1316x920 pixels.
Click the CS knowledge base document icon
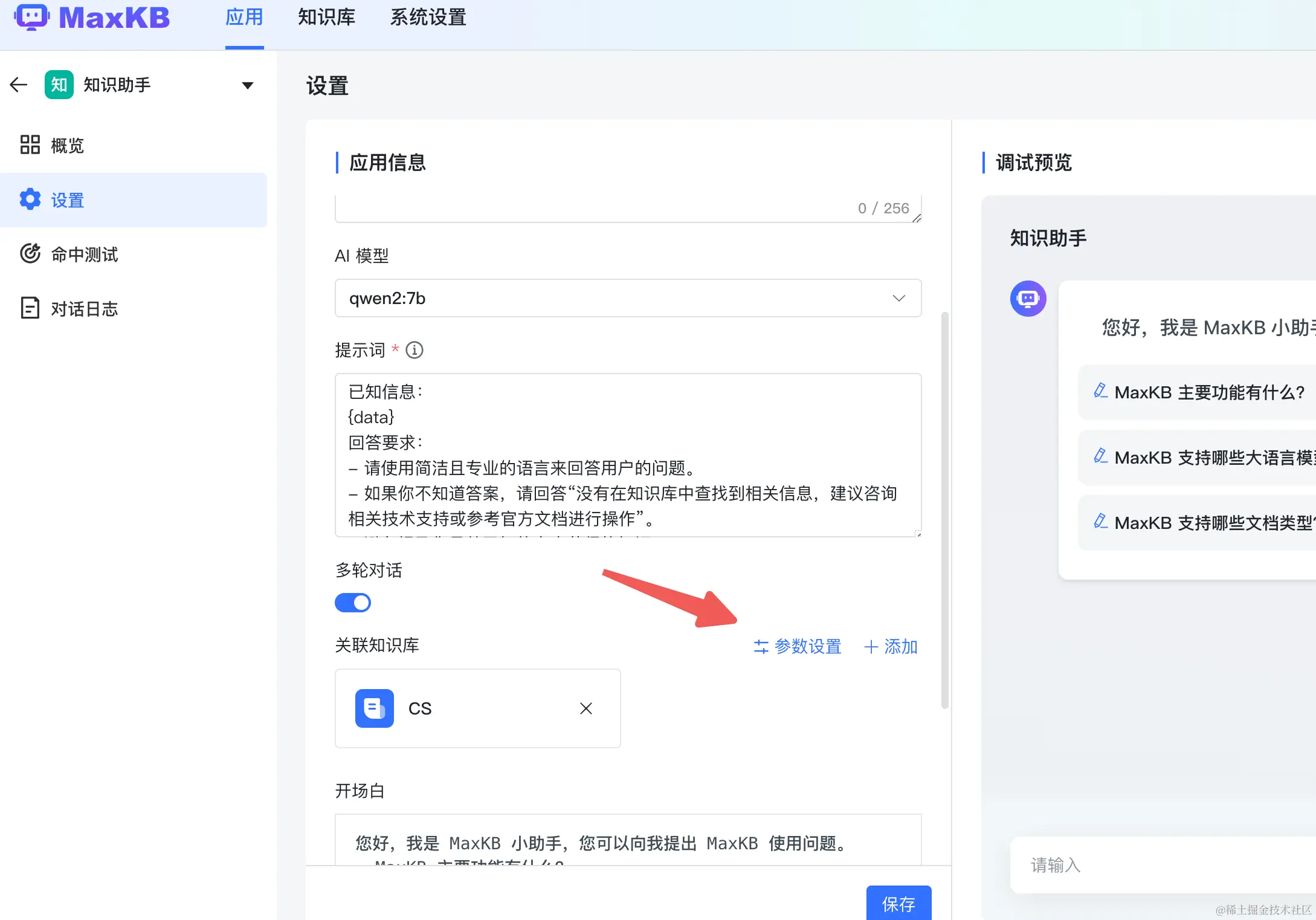374,708
